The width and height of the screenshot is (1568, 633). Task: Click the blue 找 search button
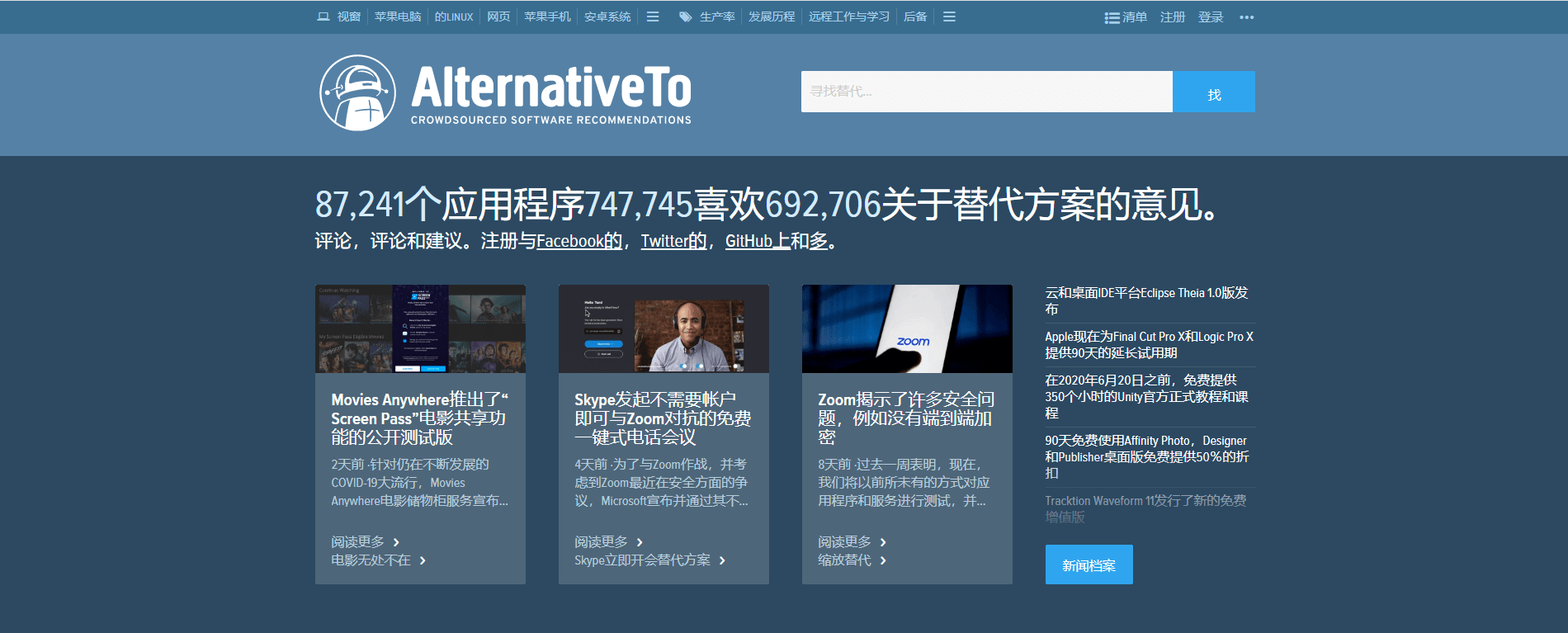[x=1214, y=92]
